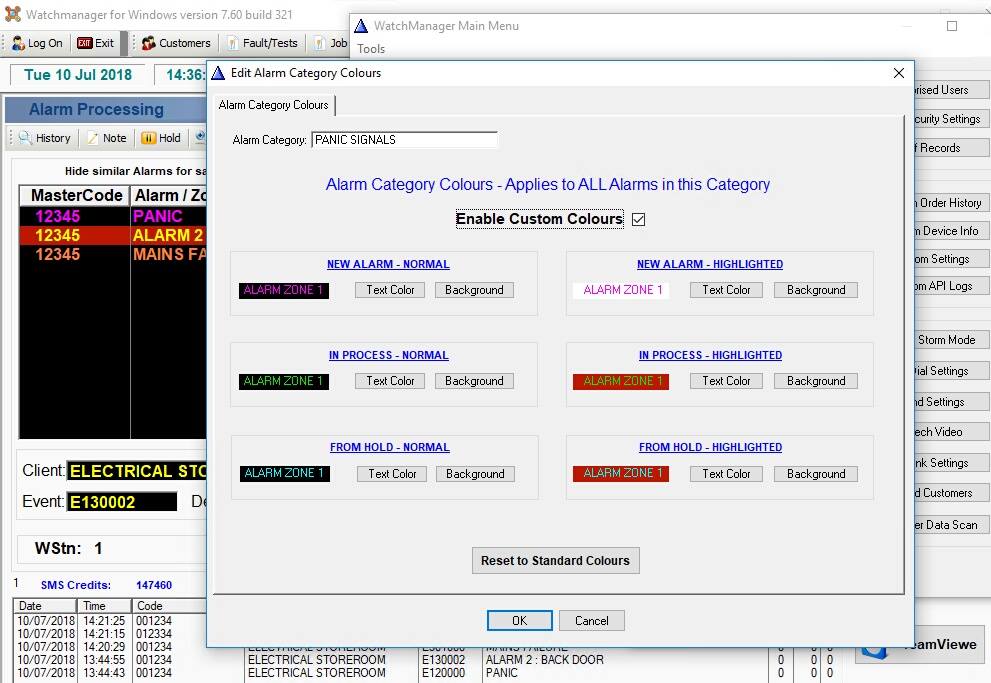Image resolution: width=991 pixels, height=683 pixels.
Task: Click the FROM HOLD - NORMAL heading link
Action: pos(390,447)
